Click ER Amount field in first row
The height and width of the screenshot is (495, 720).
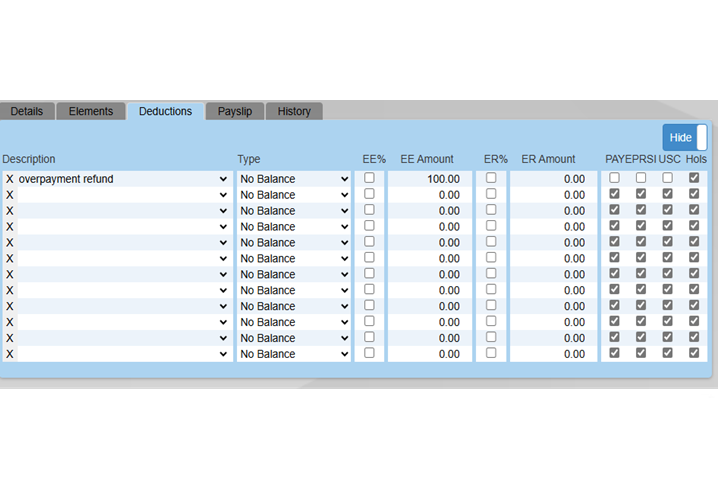click(x=552, y=179)
